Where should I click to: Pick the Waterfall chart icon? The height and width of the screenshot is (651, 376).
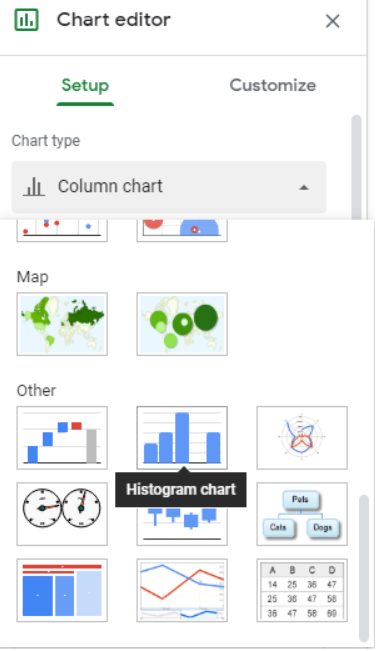click(62, 438)
